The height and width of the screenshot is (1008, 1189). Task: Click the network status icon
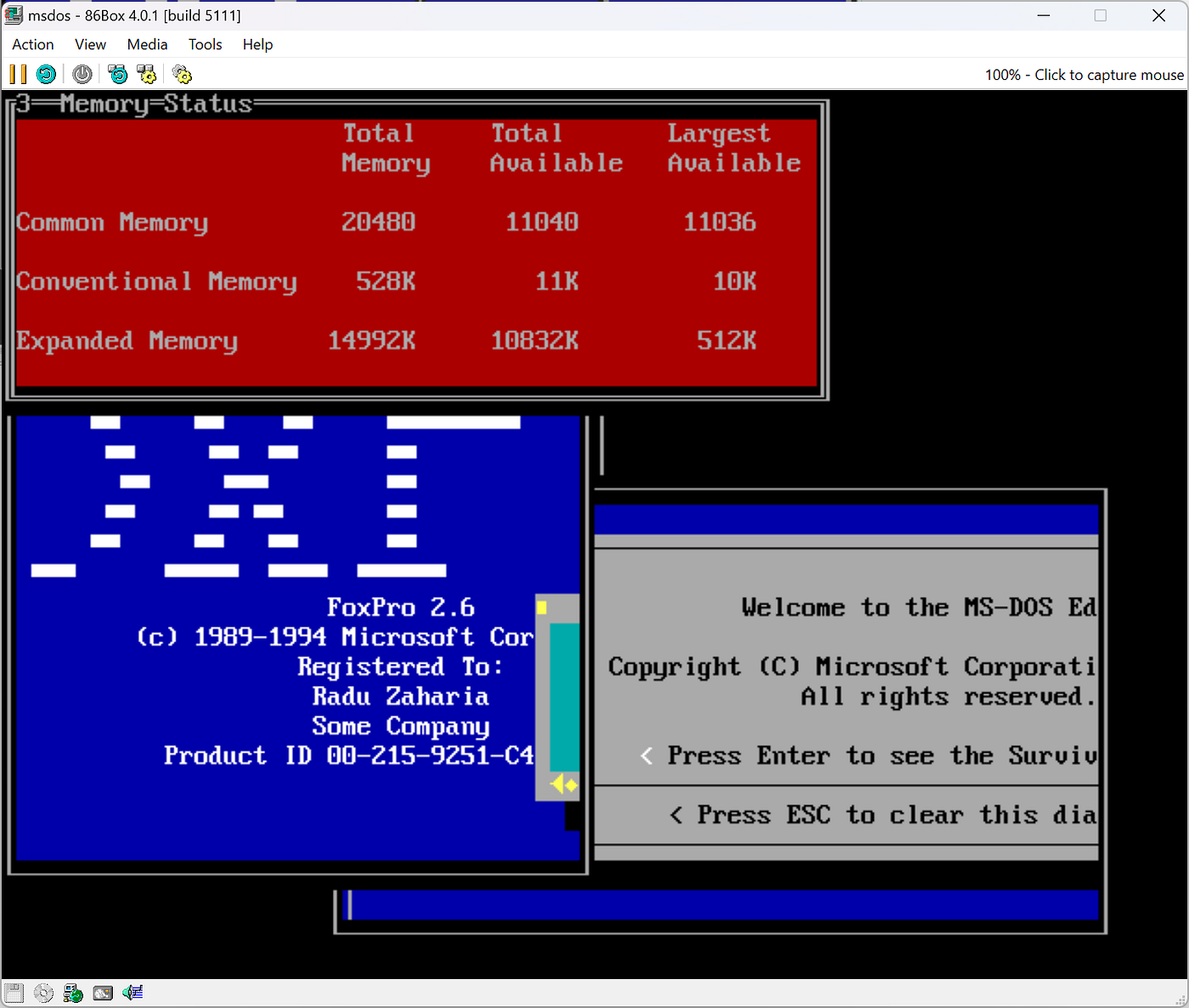(73, 993)
